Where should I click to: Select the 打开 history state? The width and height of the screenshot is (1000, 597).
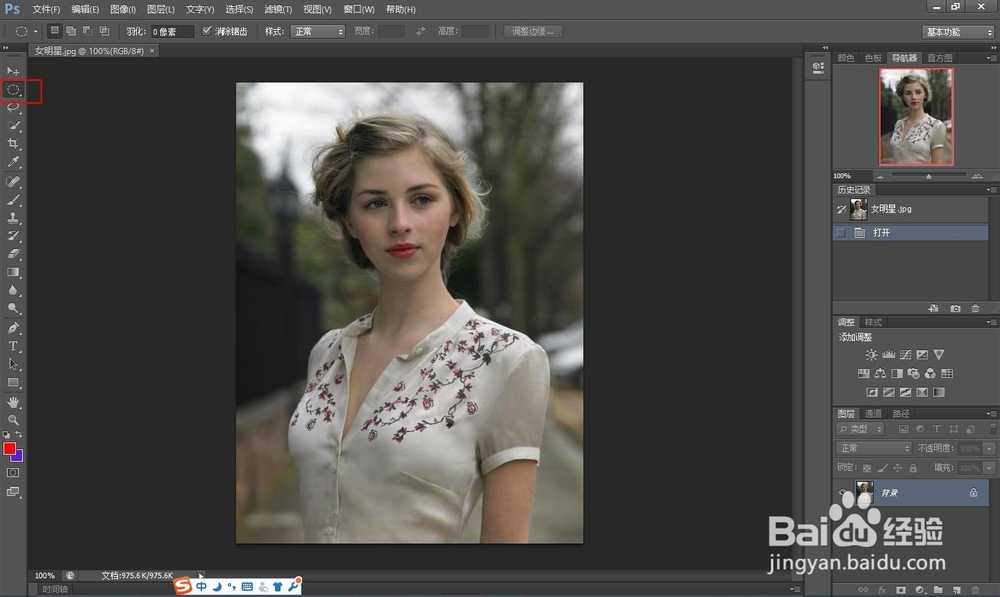point(911,233)
